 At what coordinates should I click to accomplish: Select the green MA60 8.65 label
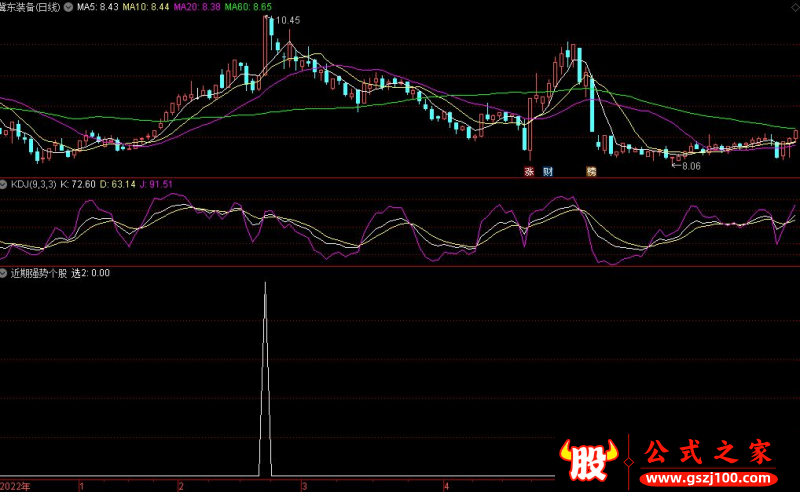point(249,7)
